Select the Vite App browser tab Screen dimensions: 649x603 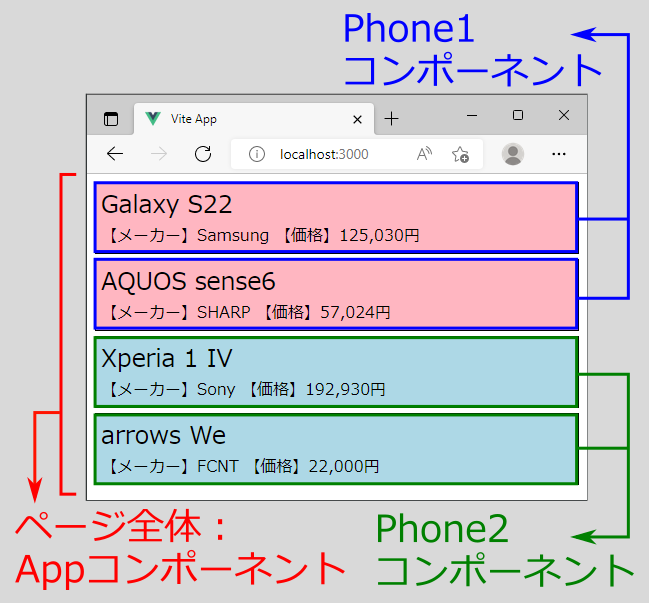click(x=254, y=119)
